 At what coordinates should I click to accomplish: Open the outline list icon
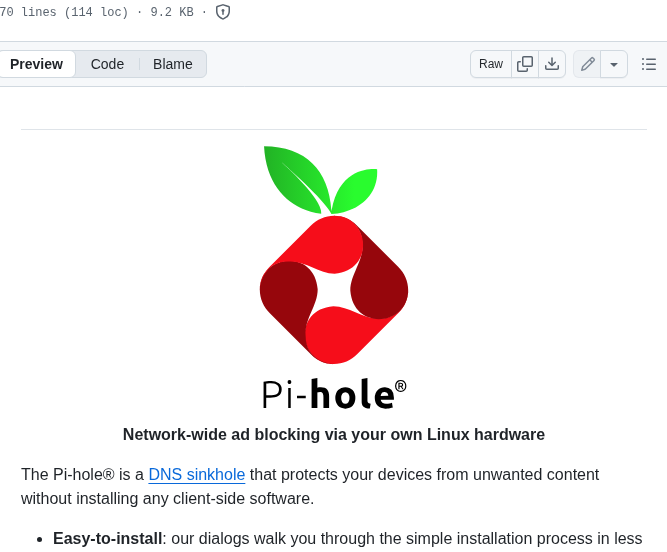(649, 64)
